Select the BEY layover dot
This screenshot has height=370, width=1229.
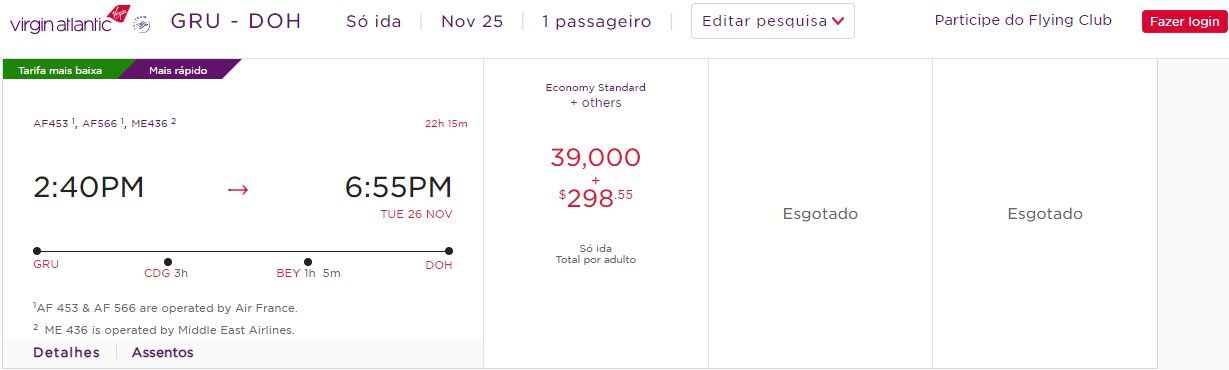[308, 262]
